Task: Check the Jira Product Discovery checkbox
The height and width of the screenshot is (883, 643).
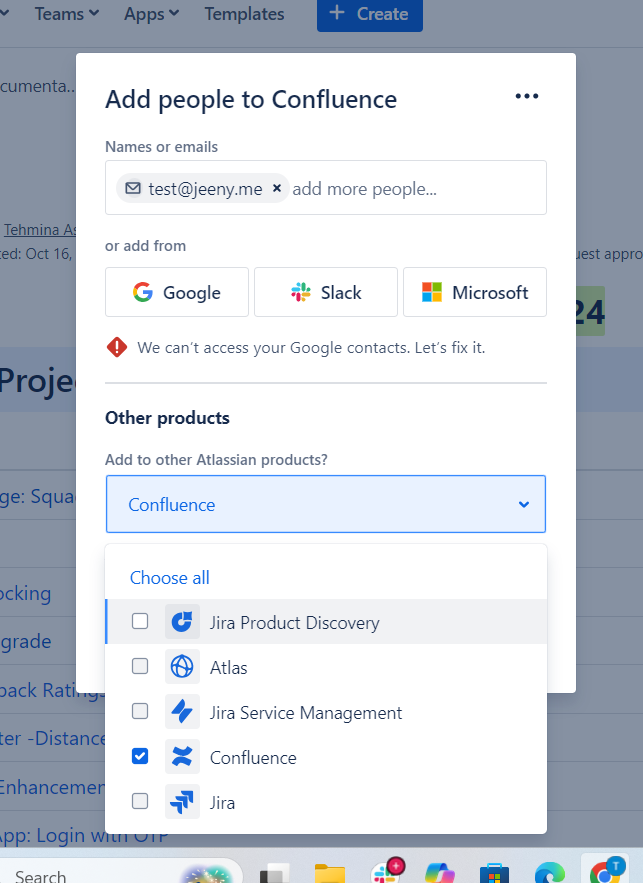Action: (140, 622)
